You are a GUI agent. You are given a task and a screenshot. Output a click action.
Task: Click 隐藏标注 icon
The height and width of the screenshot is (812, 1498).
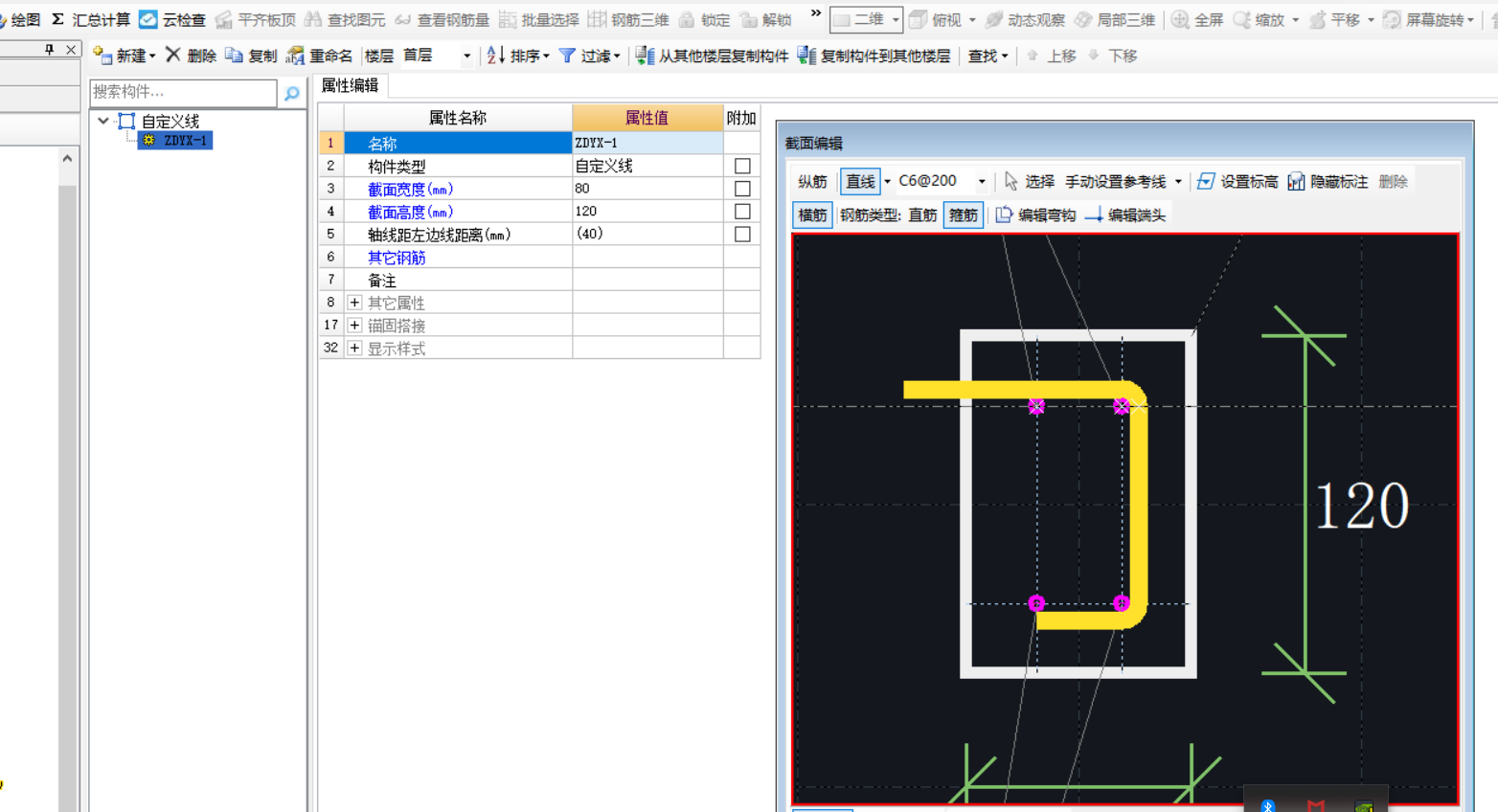tap(1296, 181)
